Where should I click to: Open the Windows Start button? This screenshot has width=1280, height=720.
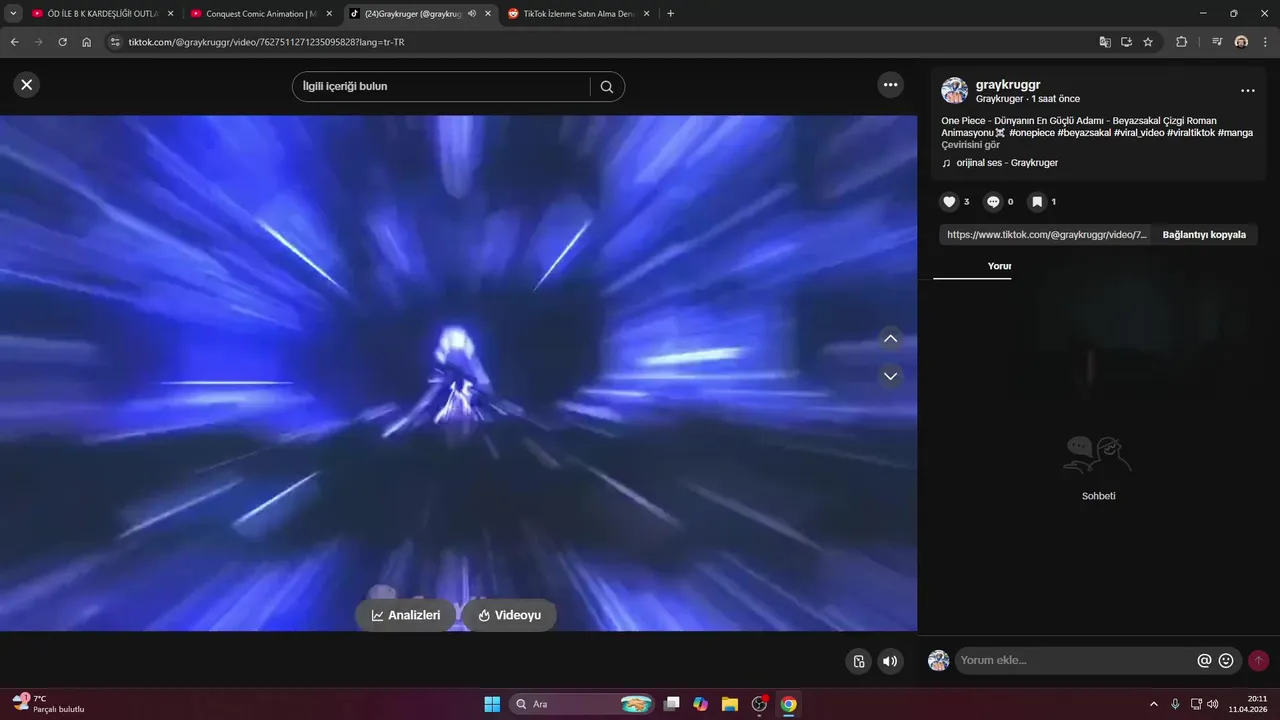[492, 704]
